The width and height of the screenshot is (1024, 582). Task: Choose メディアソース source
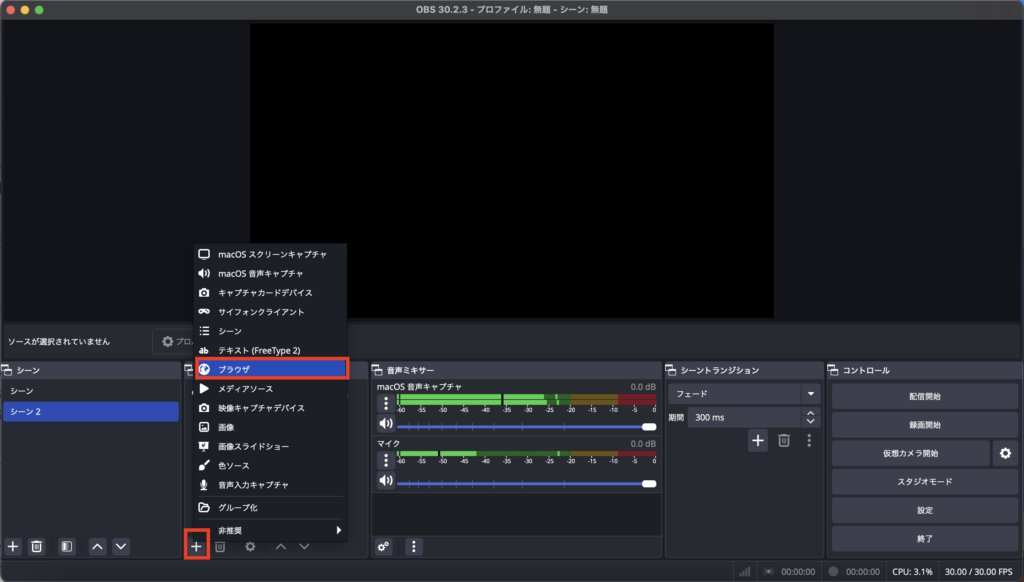(270, 389)
